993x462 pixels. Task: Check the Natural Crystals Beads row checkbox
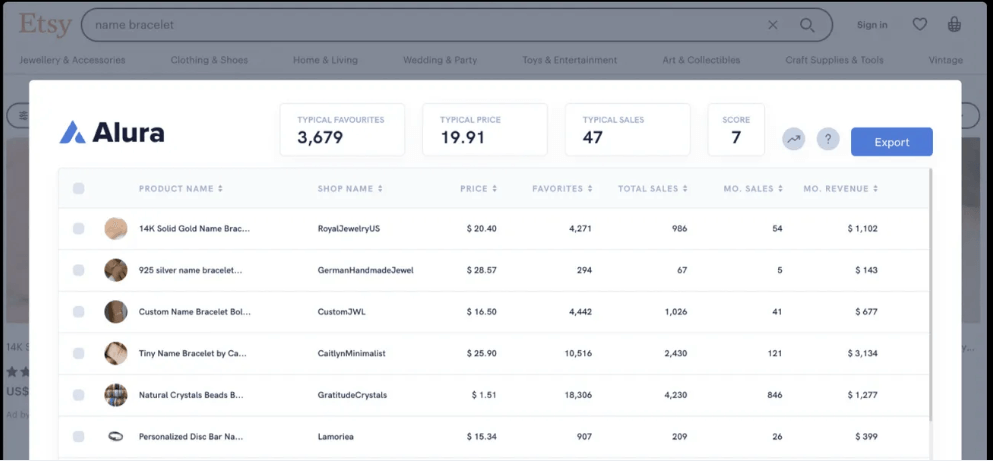(x=79, y=395)
